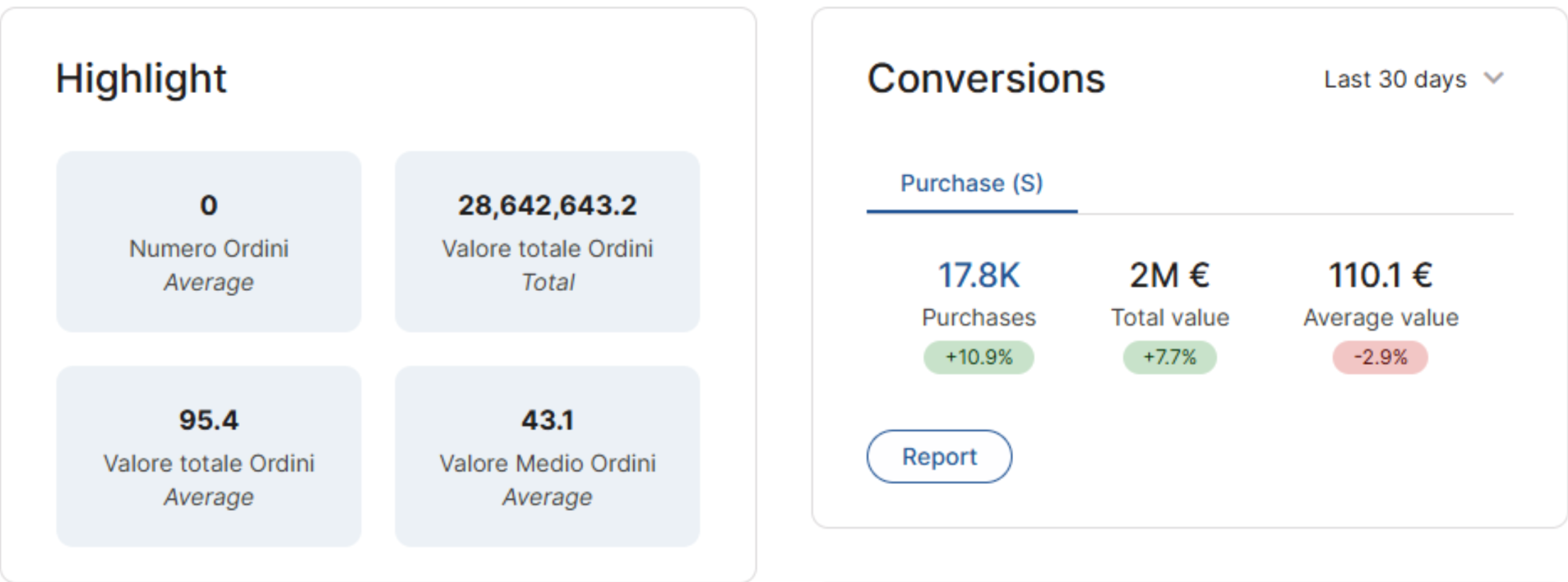The width and height of the screenshot is (1568, 582).
Task: Click the 28,642,643.2 value
Action: 547,206
